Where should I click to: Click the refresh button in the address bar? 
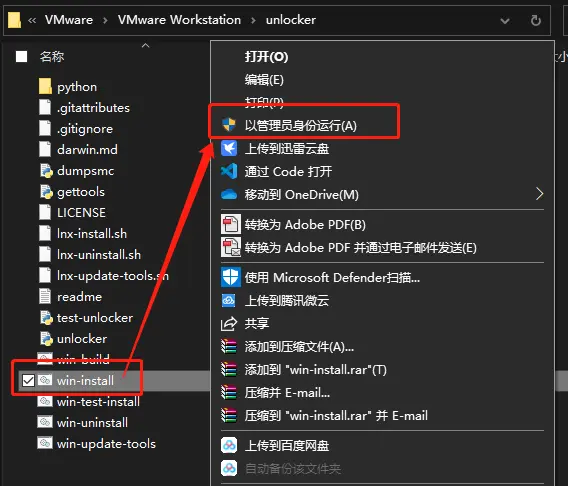[536, 20]
